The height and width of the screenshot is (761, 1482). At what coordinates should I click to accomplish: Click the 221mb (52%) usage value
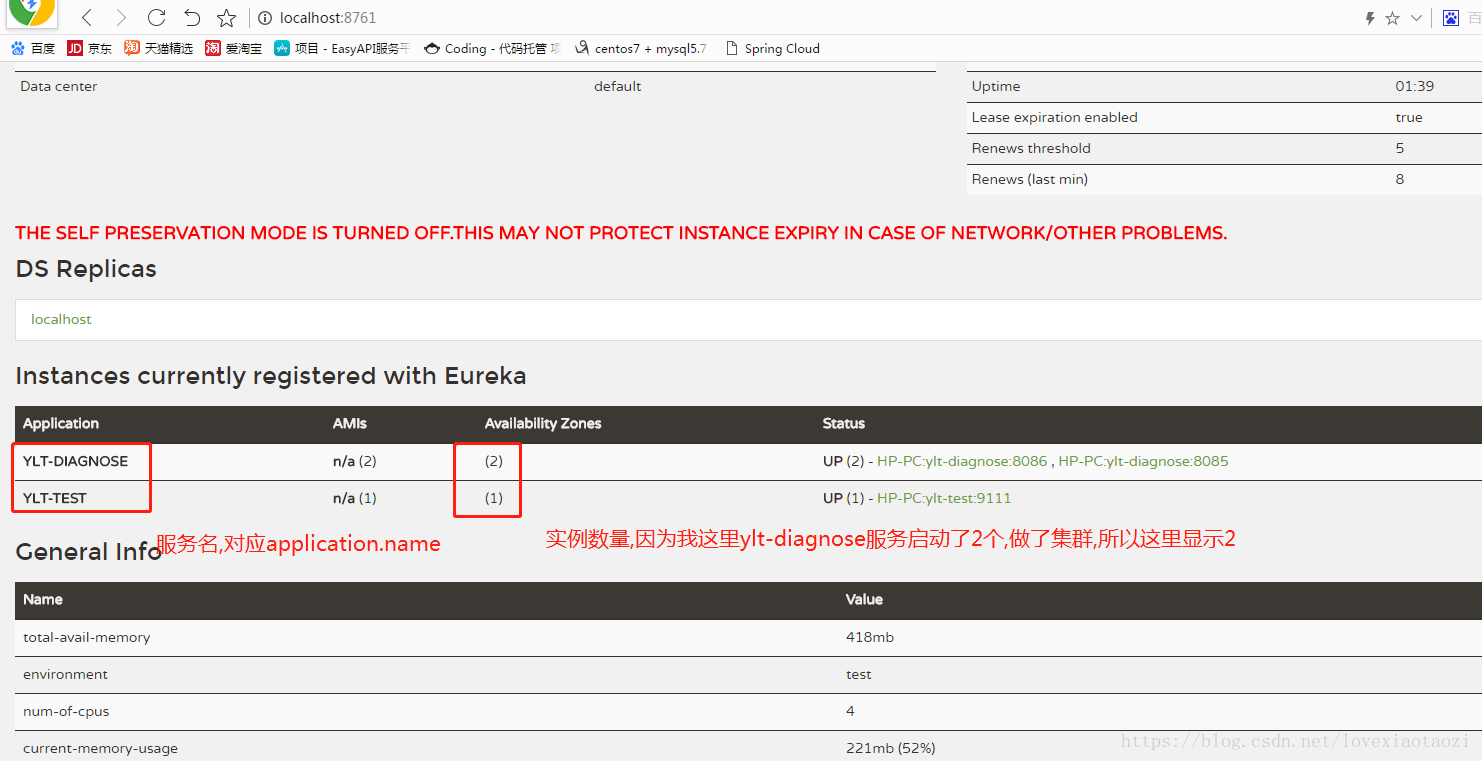(x=891, y=748)
